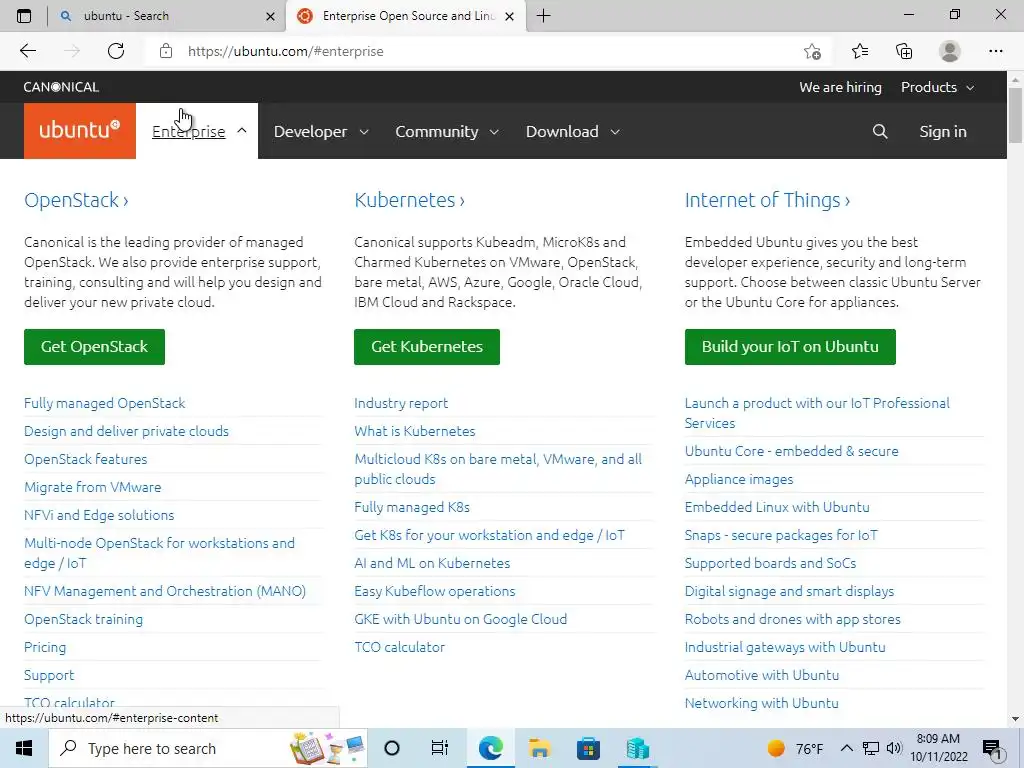Open the Windows Start menu

(24, 748)
